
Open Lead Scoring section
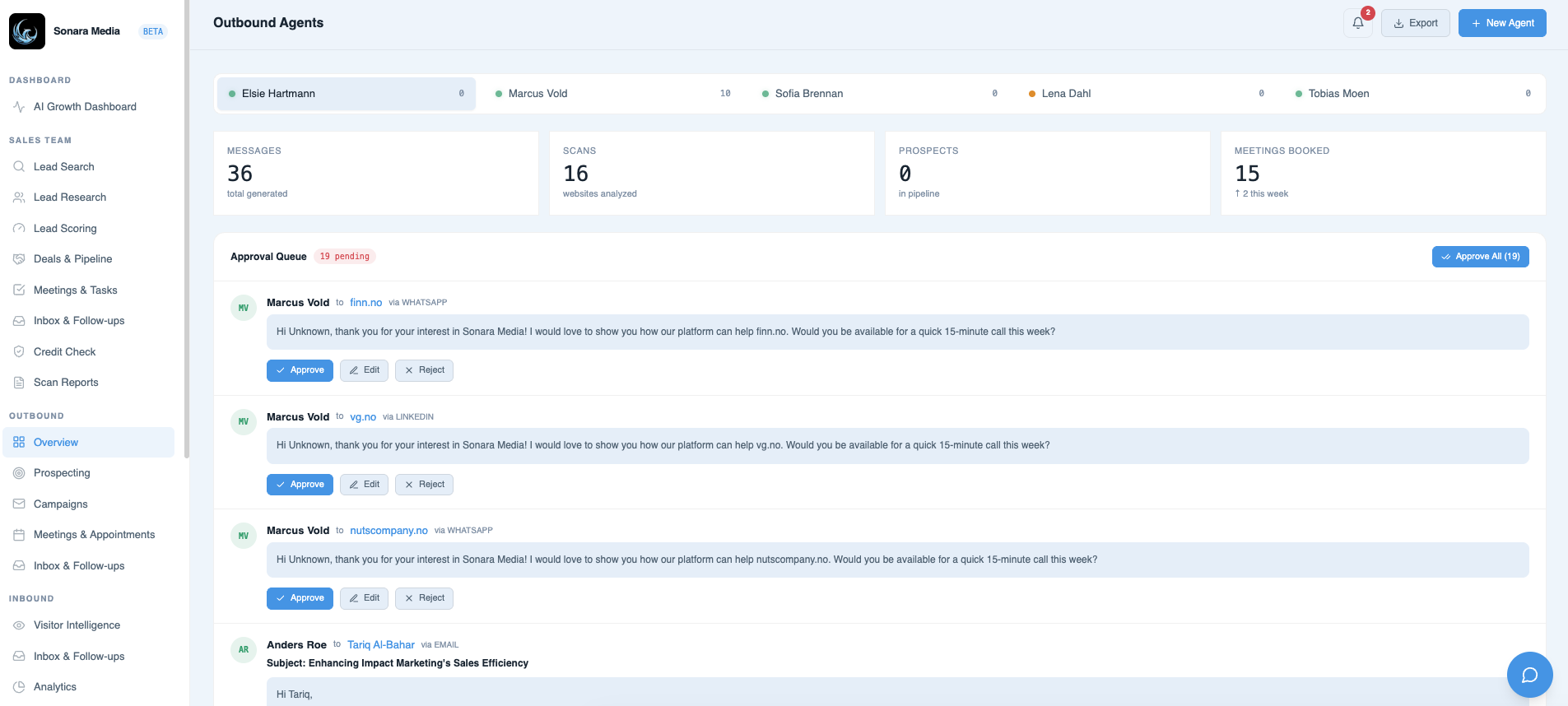(x=89, y=229)
